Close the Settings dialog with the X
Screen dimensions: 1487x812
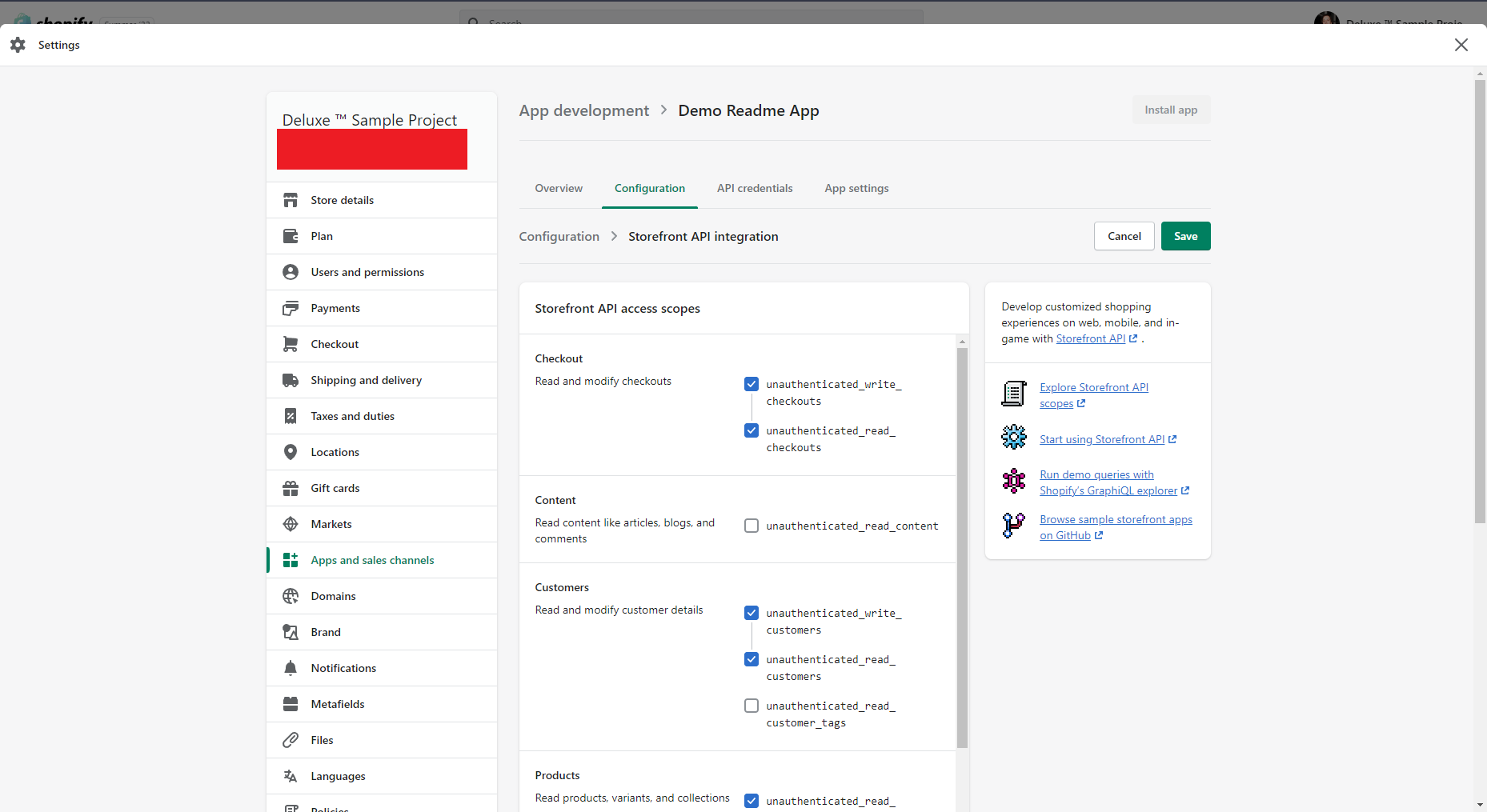click(x=1461, y=45)
